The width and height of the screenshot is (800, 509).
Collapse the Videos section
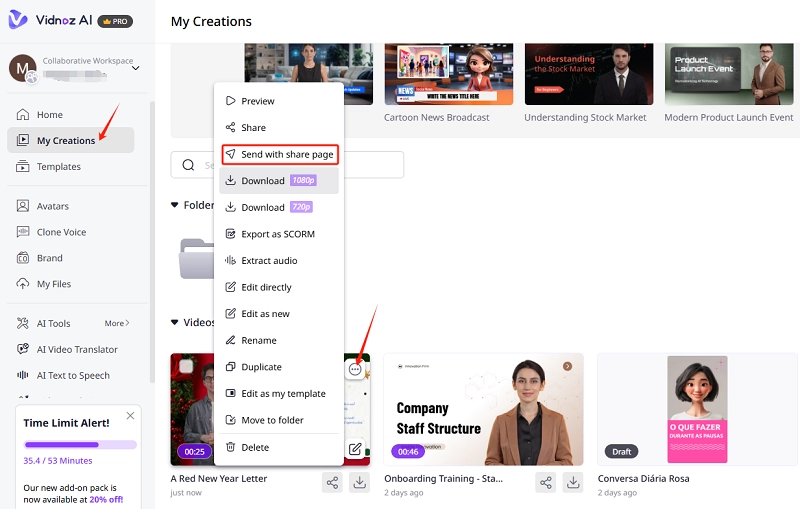pos(174,322)
